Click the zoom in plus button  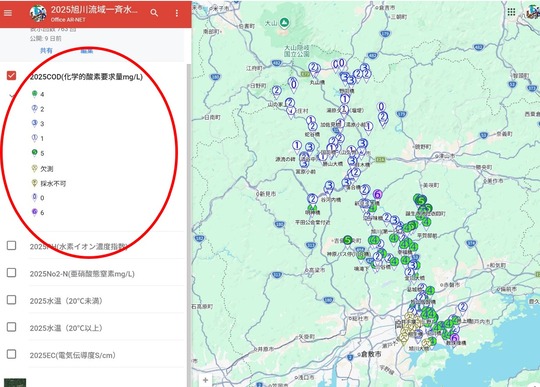[x=206, y=380]
